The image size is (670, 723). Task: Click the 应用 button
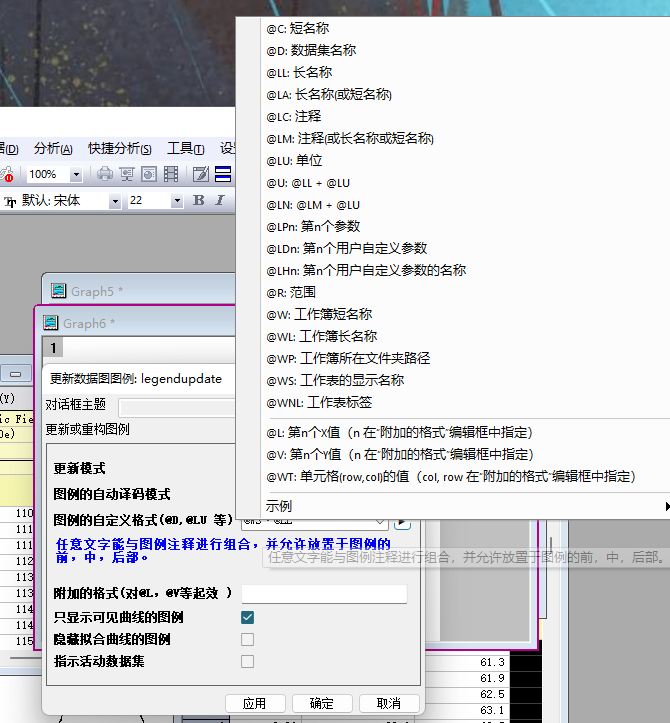[x=255, y=703]
